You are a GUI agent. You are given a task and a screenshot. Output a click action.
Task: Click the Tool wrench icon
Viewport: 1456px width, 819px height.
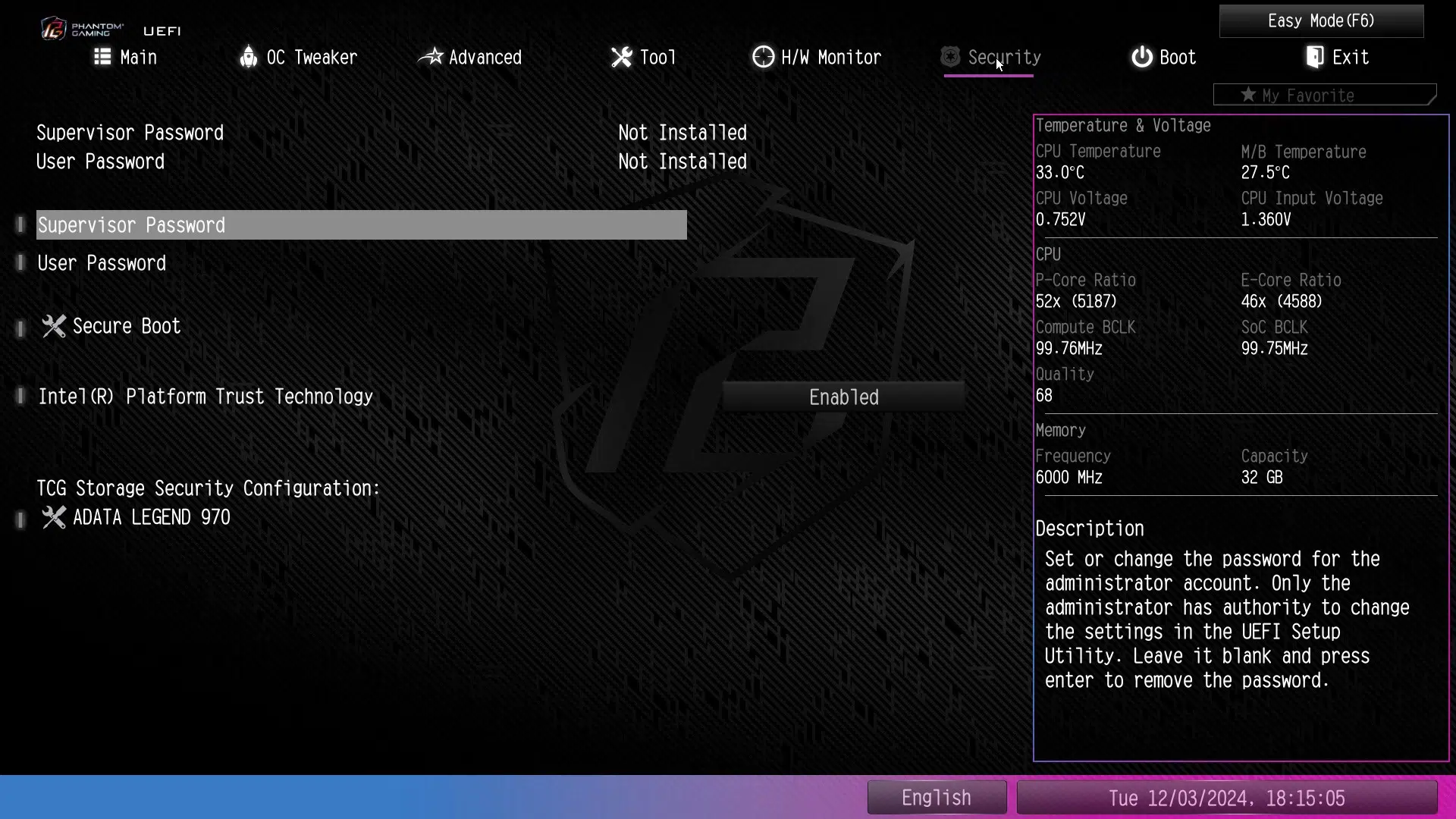[x=621, y=57]
